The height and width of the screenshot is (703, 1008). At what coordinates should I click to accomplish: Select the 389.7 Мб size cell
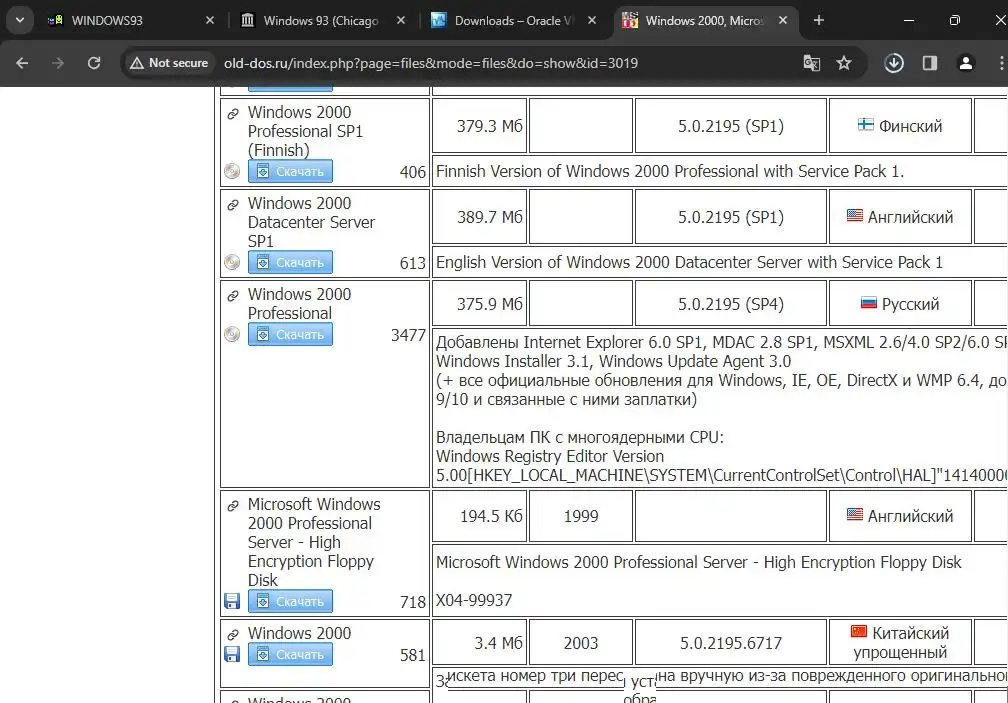click(x=480, y=217)
